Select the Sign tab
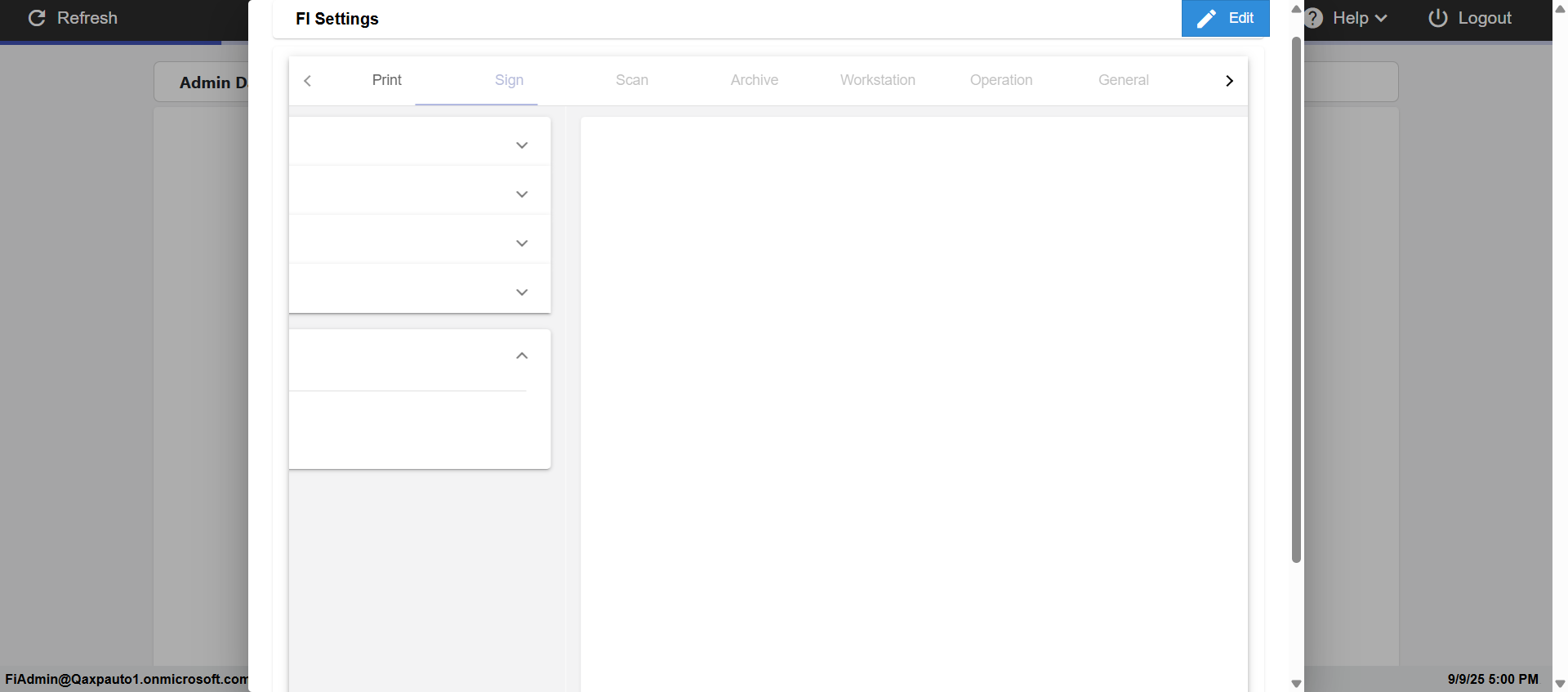Viewport: 1568px width, 692px height. [x=509, y=80]
